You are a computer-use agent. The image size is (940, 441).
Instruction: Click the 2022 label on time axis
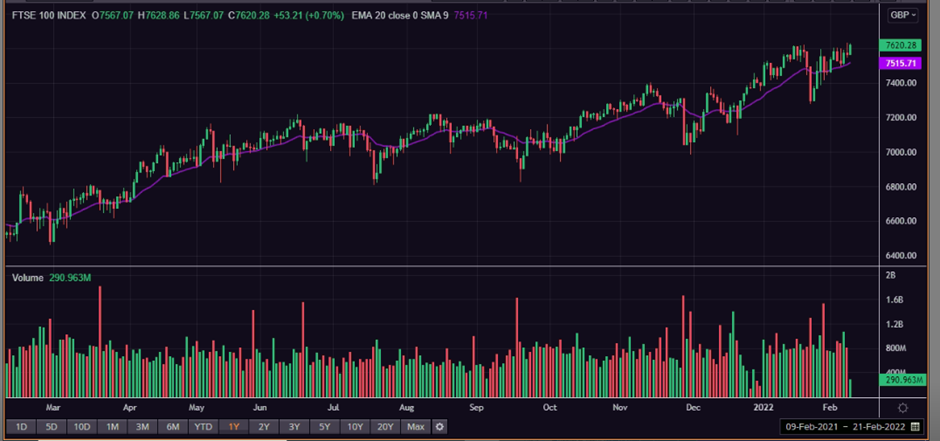tap(764, 407)
